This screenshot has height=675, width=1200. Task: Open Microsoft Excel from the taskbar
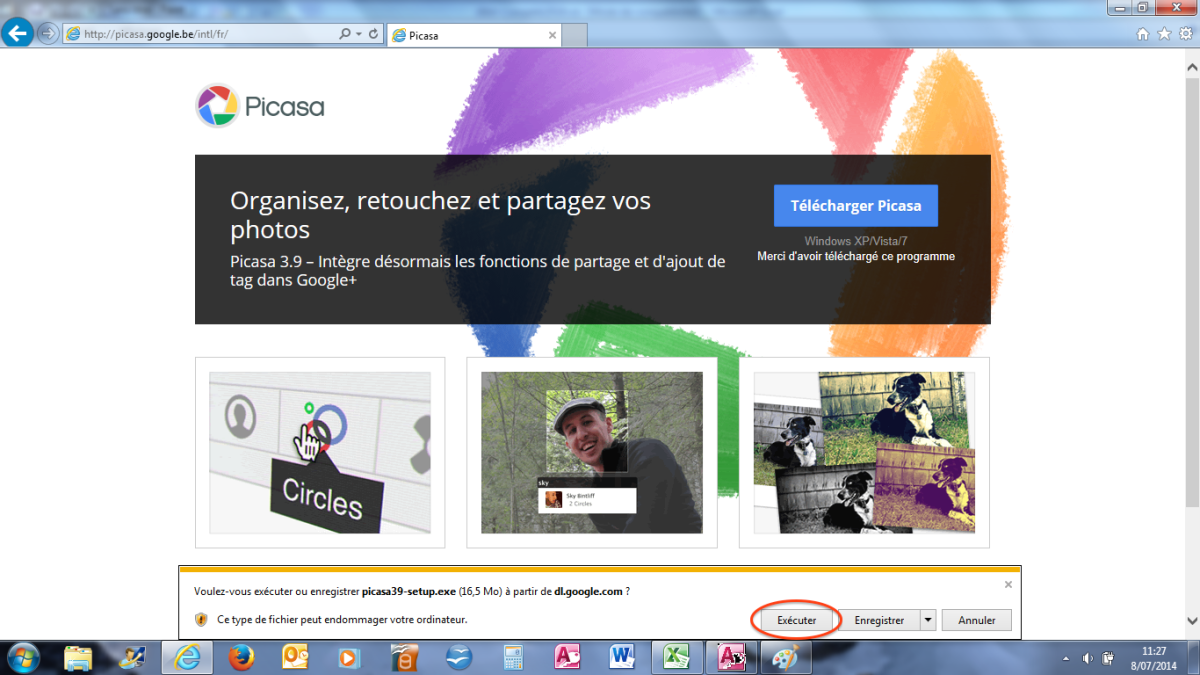[x=677, y=657]
